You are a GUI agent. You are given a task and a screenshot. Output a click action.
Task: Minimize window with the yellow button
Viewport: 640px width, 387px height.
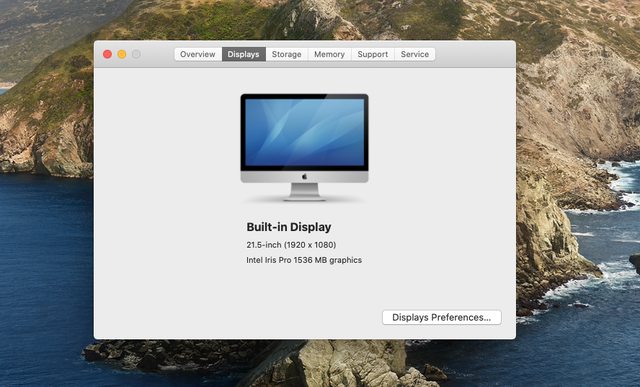122,54
